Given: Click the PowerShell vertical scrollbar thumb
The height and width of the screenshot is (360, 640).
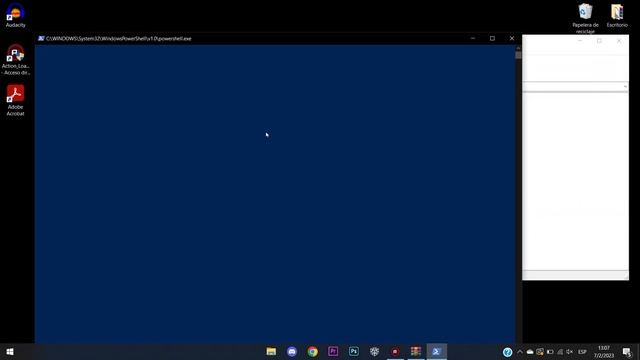Looking at the screenshot, I should click(x=518, y=55).
